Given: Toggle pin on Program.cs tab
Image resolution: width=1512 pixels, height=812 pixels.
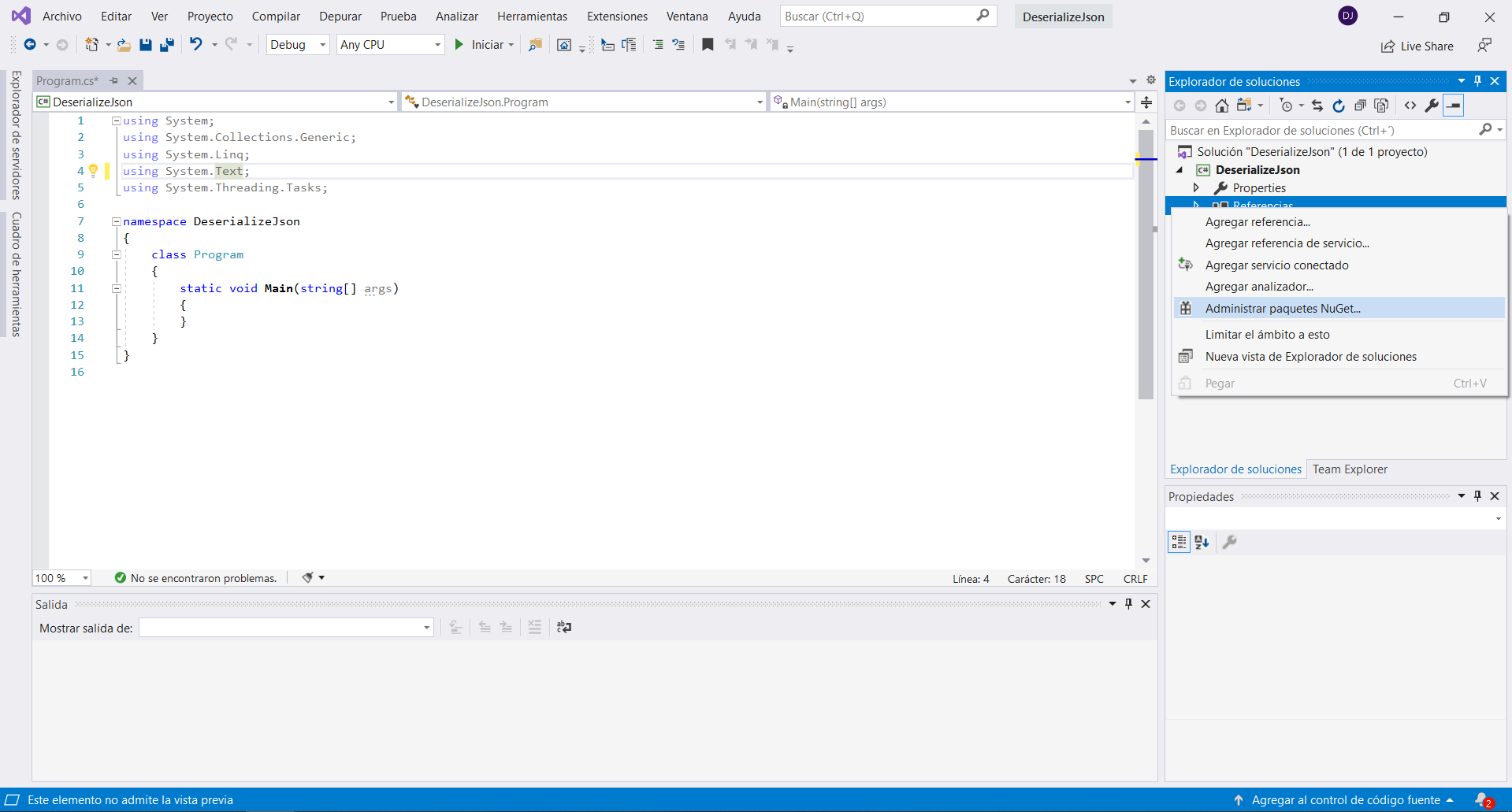Looking at the screenshot, I should click(114, 81).
